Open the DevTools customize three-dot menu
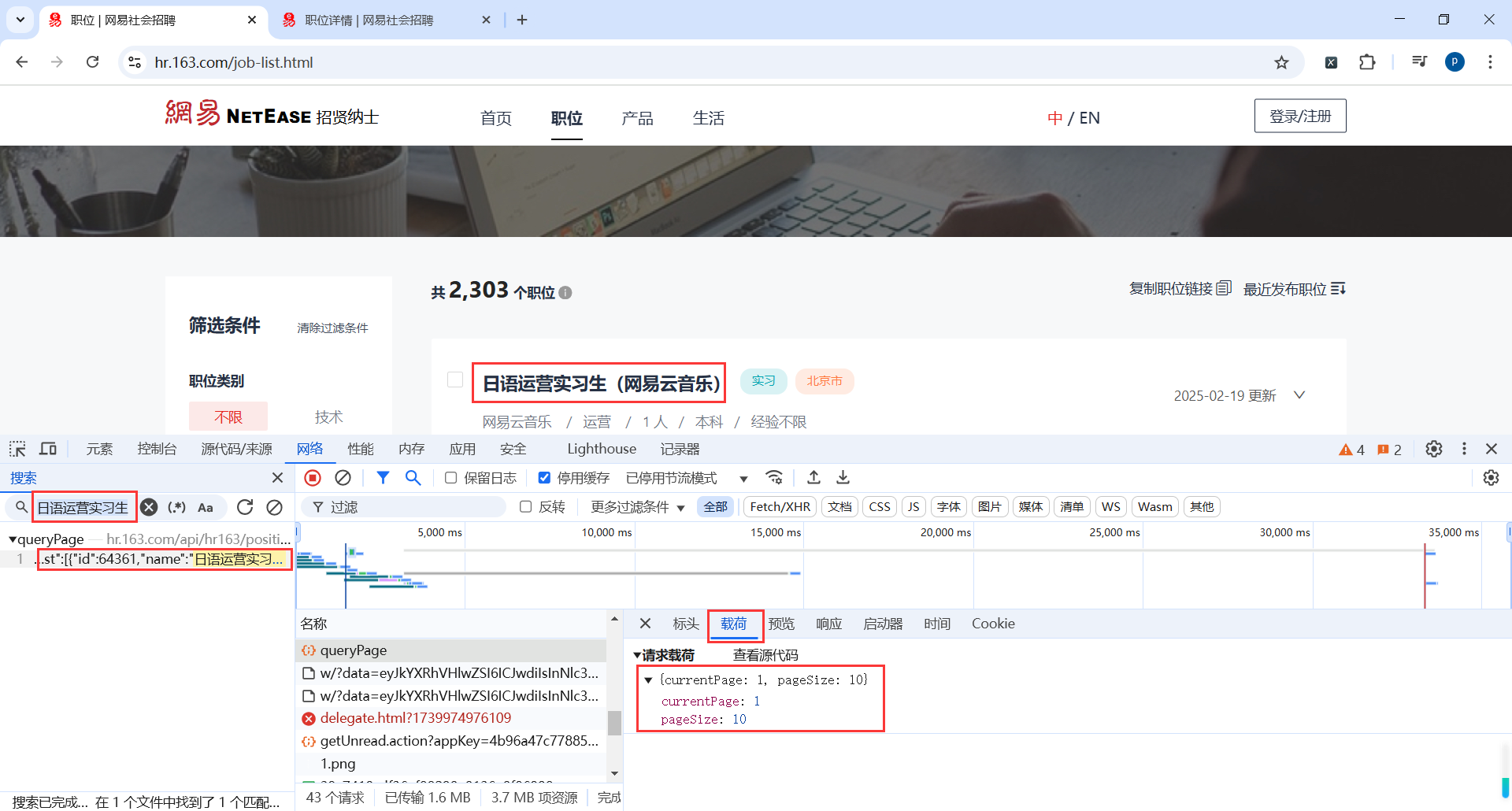 click(1464, 449)
